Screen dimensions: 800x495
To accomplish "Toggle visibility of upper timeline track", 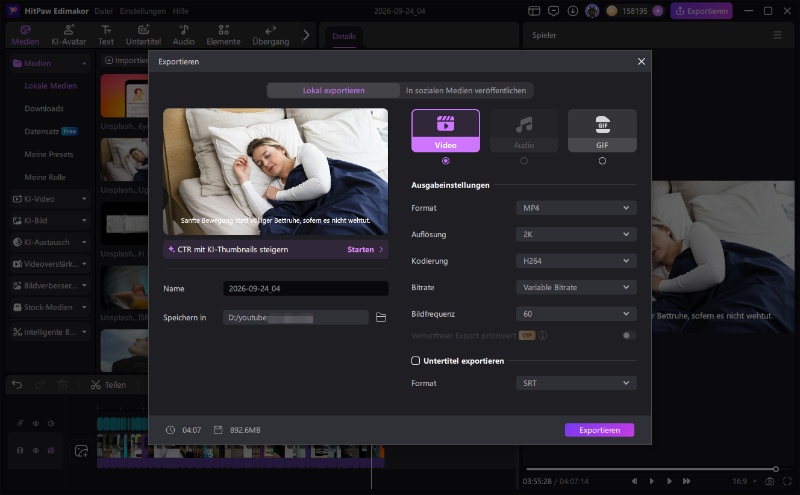I will click(36, 423).
